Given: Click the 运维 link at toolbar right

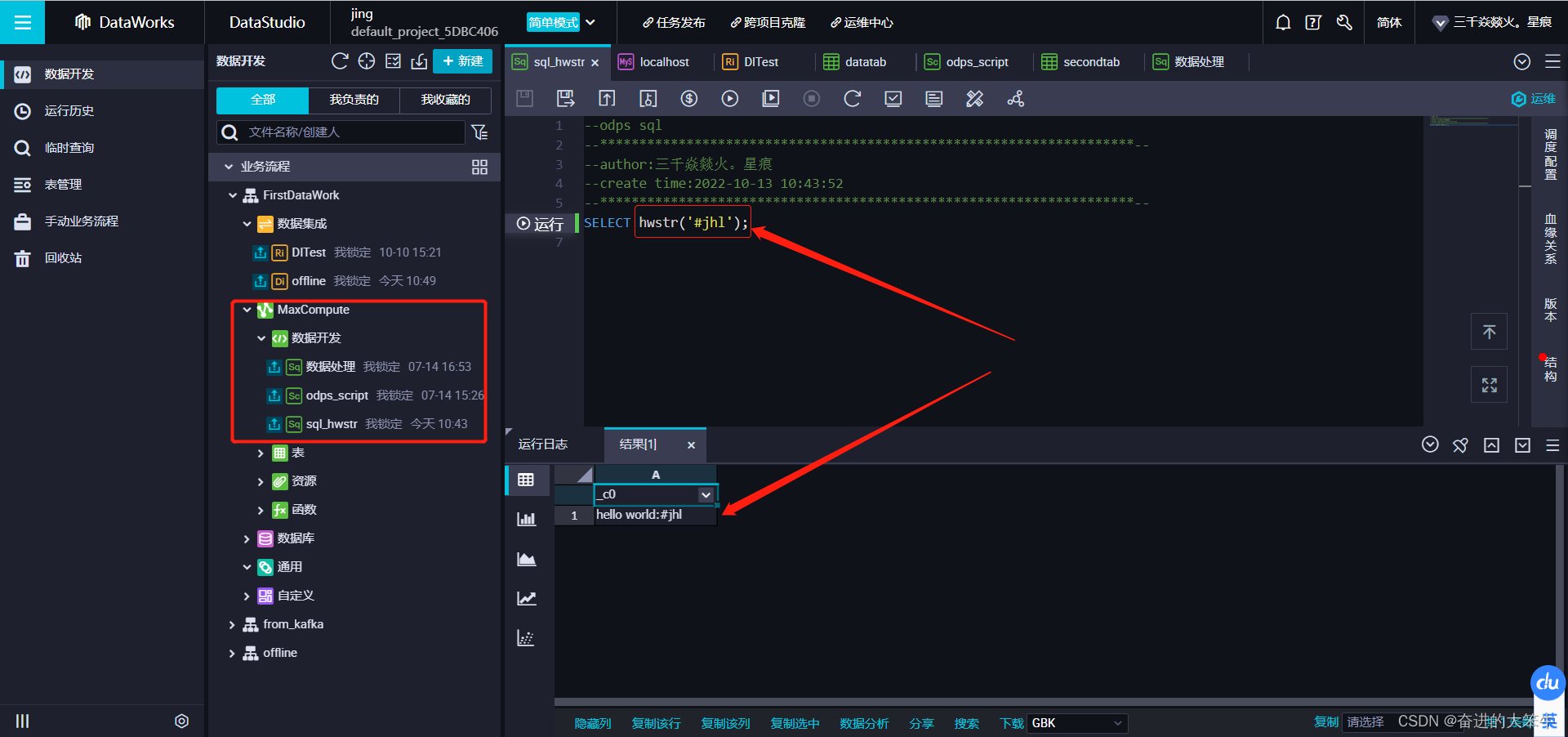Looking at the screenshot, I should (x=1534, y=99).
